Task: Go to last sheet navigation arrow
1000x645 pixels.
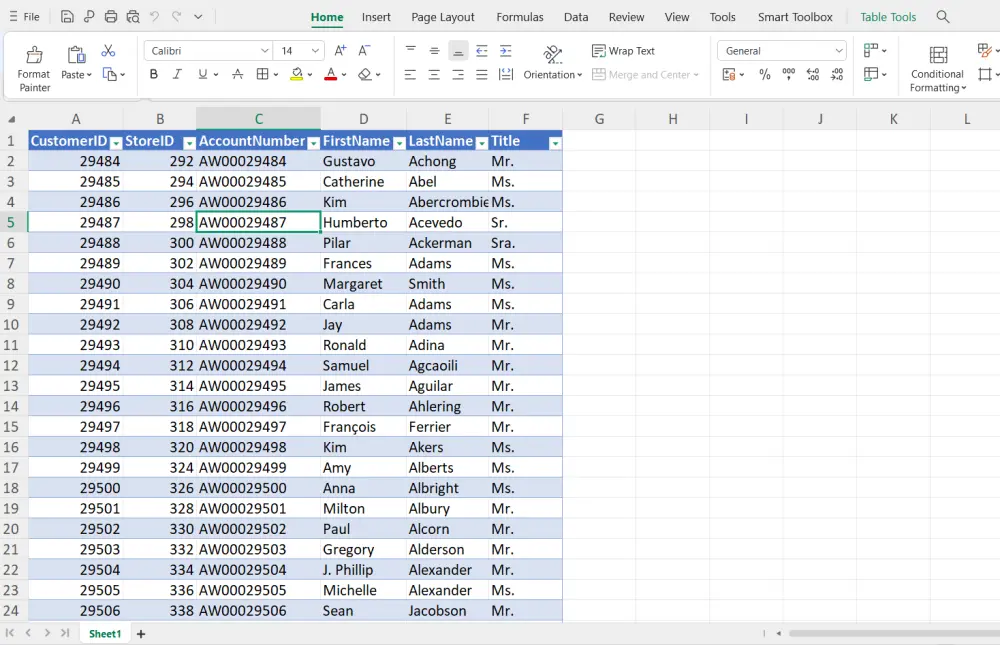Action: [65, 633]
